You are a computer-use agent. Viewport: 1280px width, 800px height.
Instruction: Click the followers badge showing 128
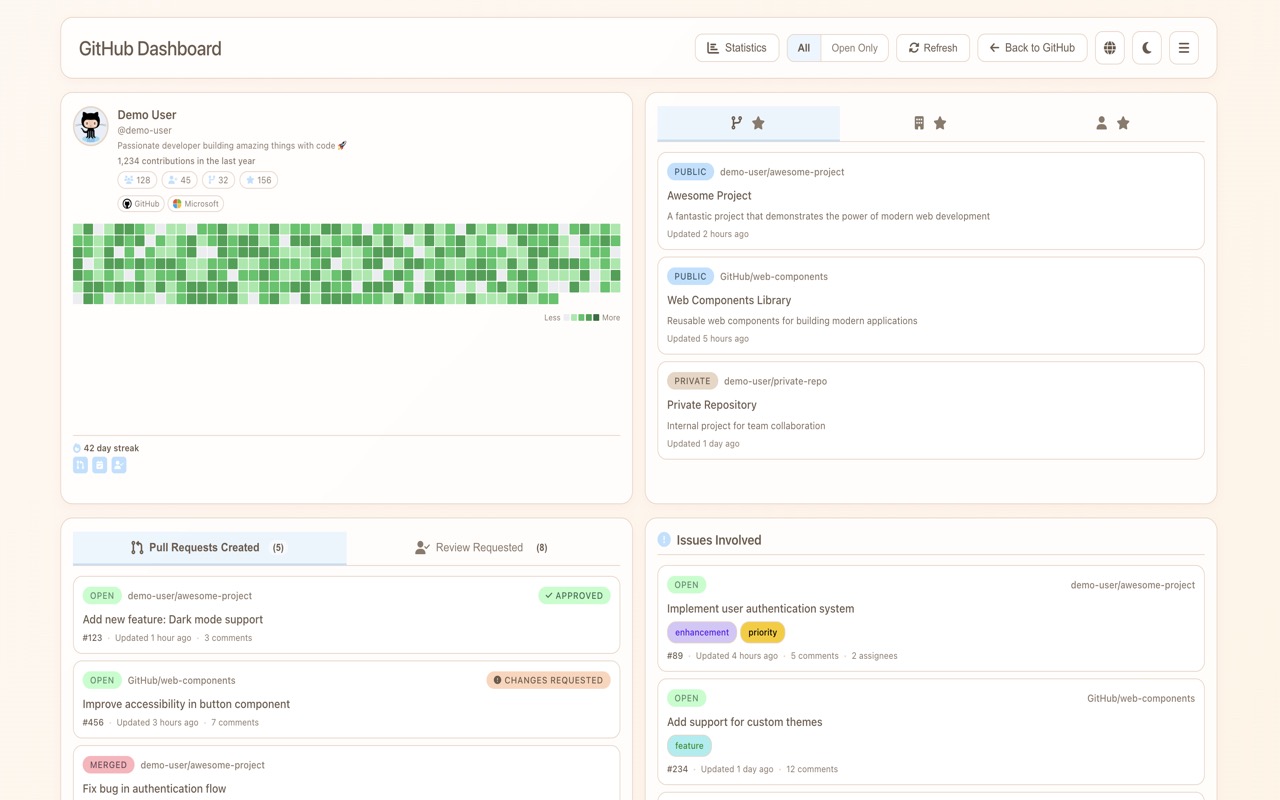coord(136,179)
